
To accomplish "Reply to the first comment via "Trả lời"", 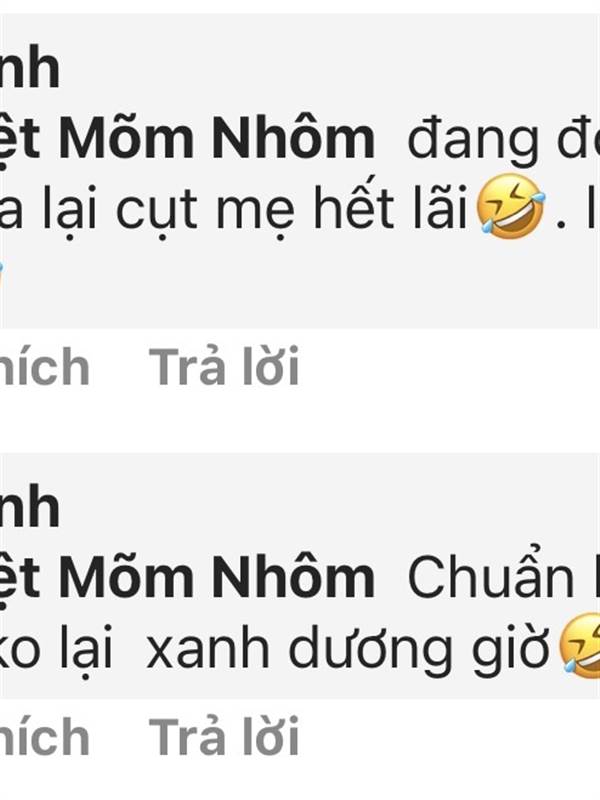I will (x=223, y=367).
